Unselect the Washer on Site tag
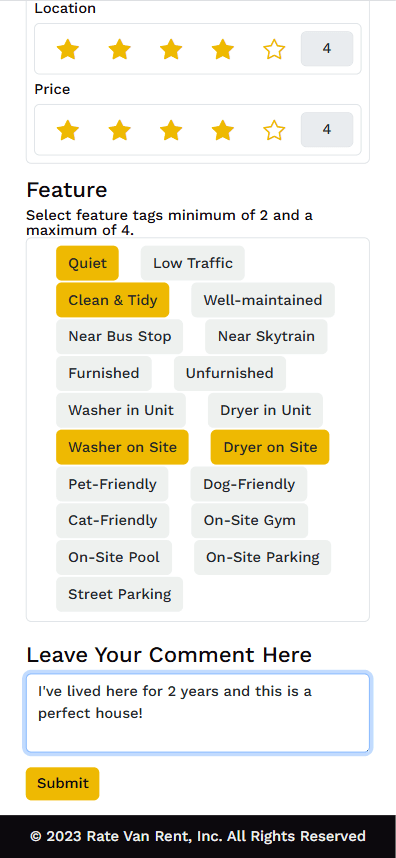Screen dimensions: 396x858 [x=123, y=447]
